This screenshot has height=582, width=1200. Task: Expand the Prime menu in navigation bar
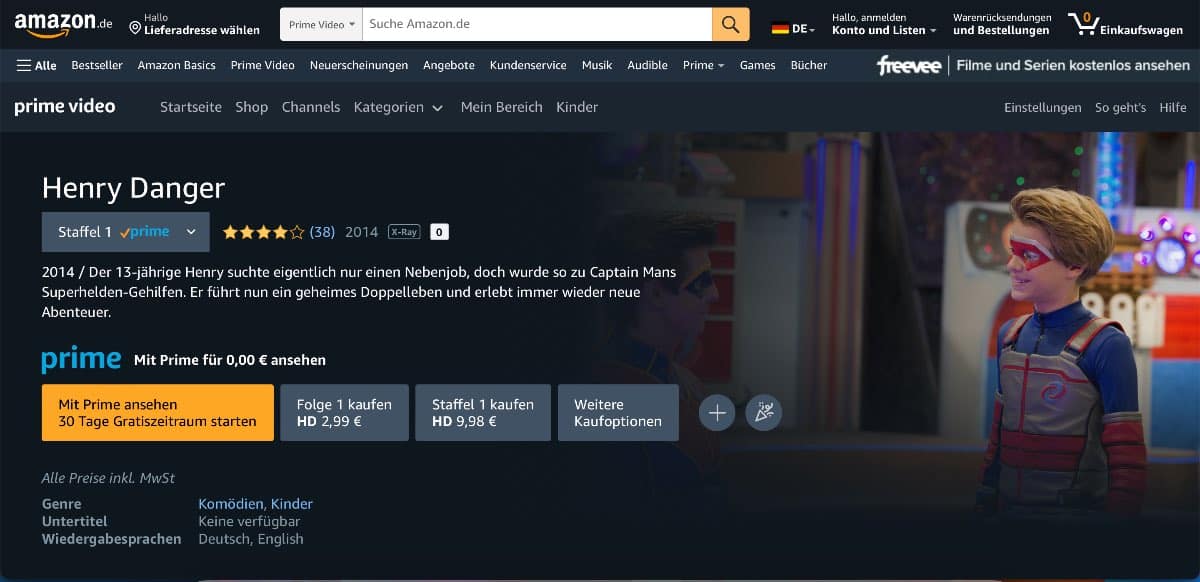coord(703,65)
